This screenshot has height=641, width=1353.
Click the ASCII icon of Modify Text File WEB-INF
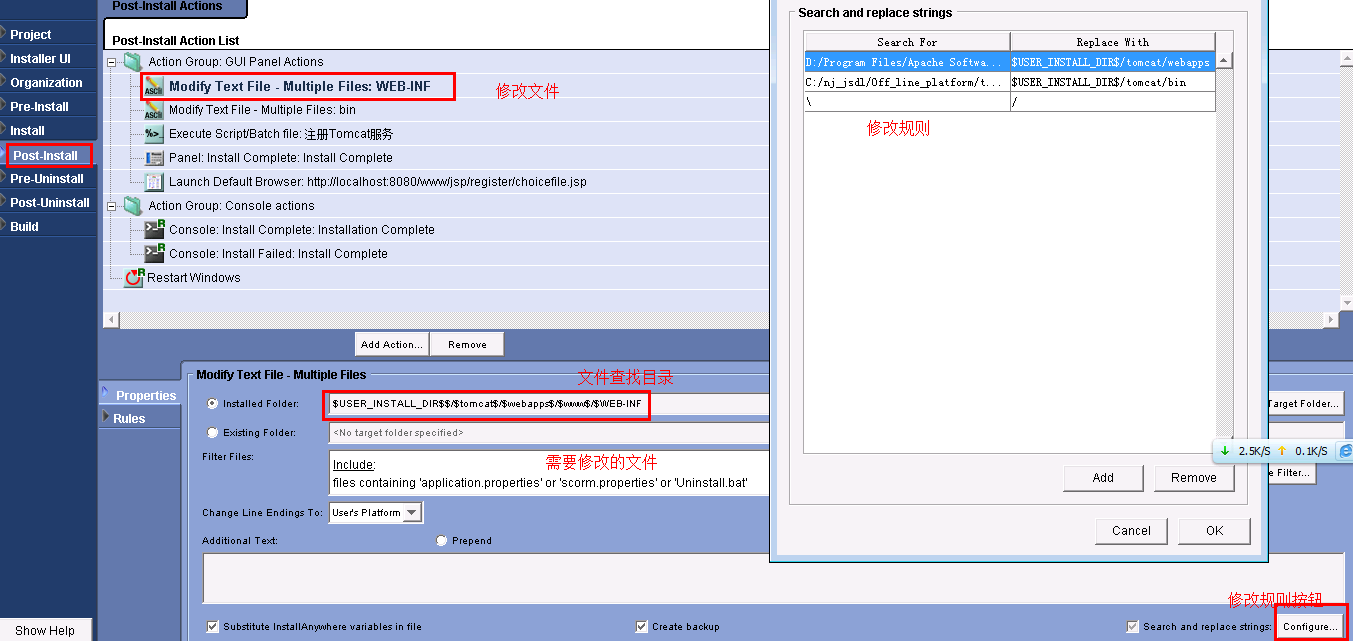point(154,86)
